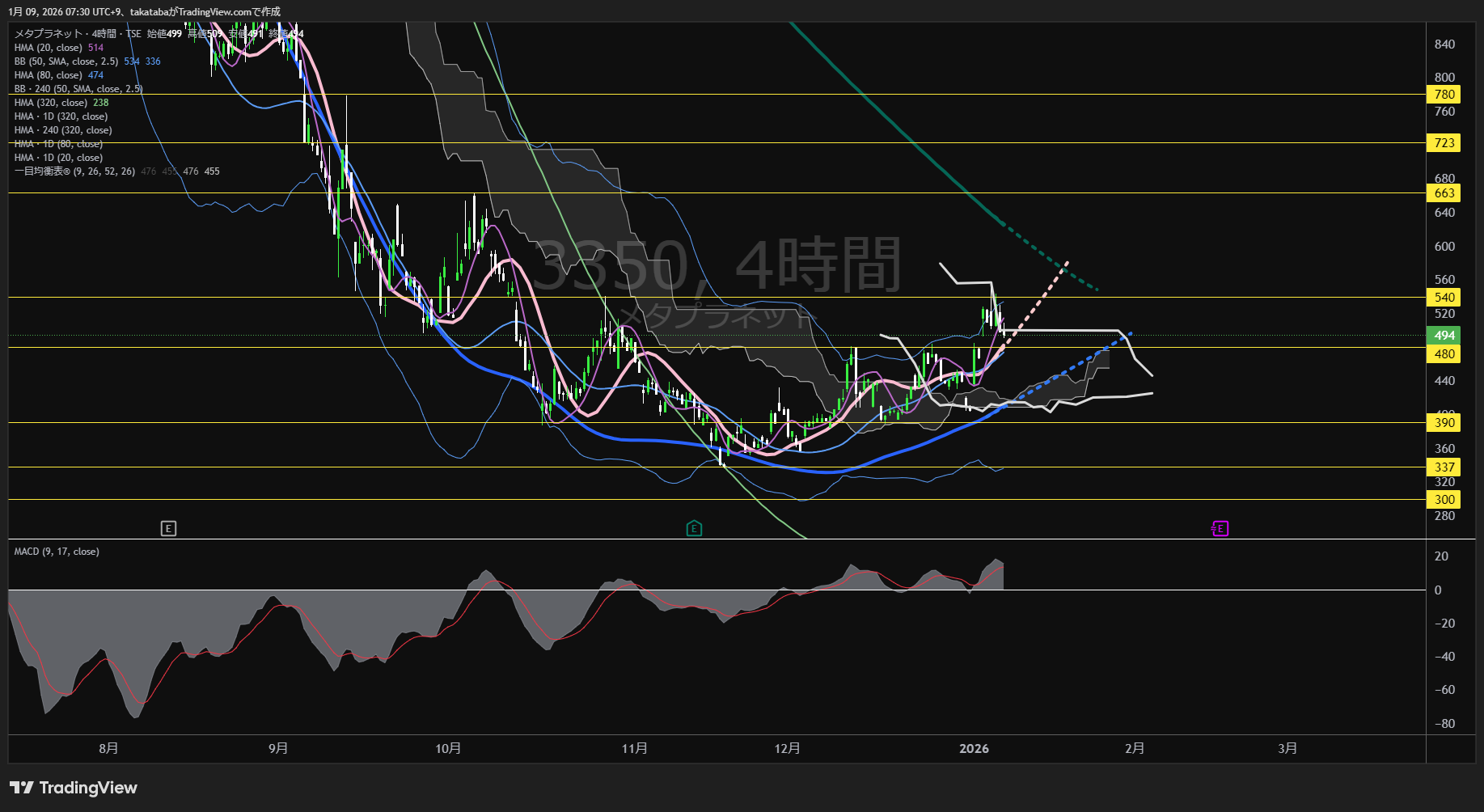Select the BB (50, SMA, close, 2.5) legend

(x=66, y=61)
